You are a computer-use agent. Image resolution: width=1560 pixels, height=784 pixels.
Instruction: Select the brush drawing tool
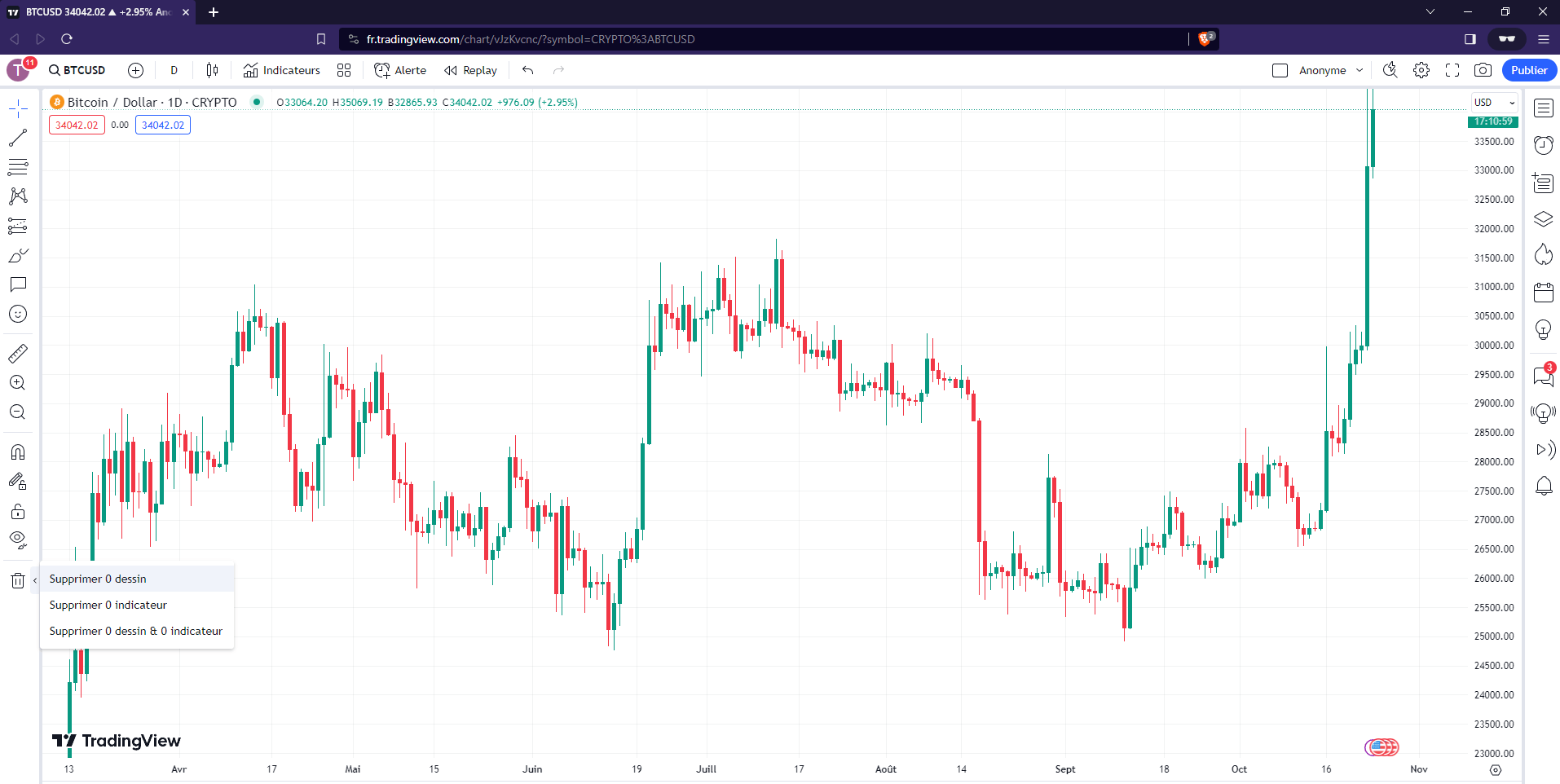pyautogui.click(x=17, y=255)
